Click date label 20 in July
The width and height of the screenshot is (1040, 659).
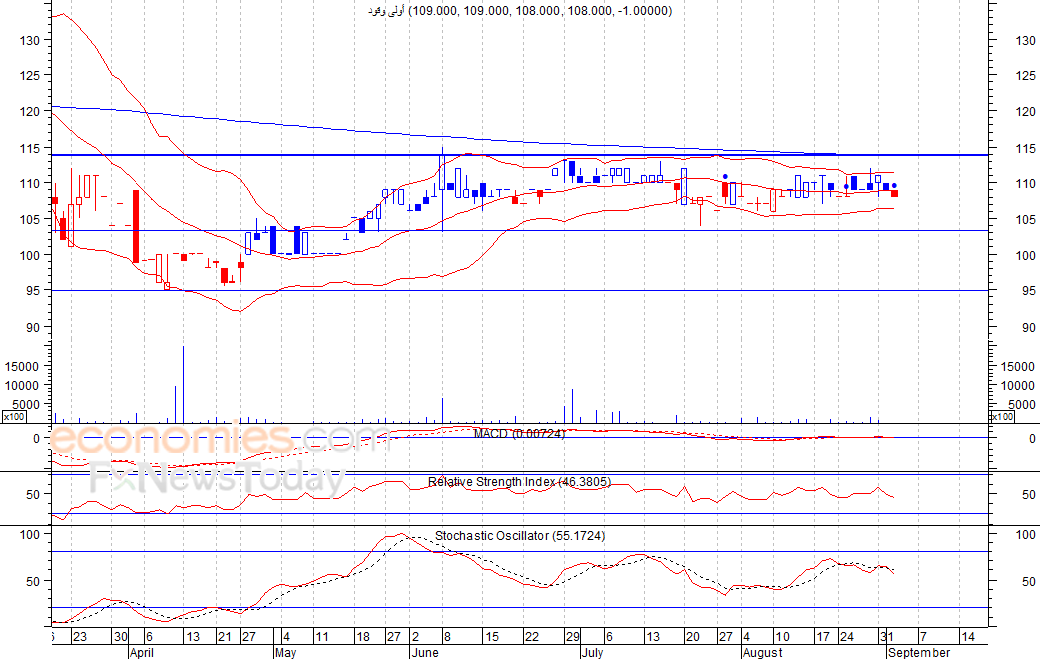(x=692, y=636)
